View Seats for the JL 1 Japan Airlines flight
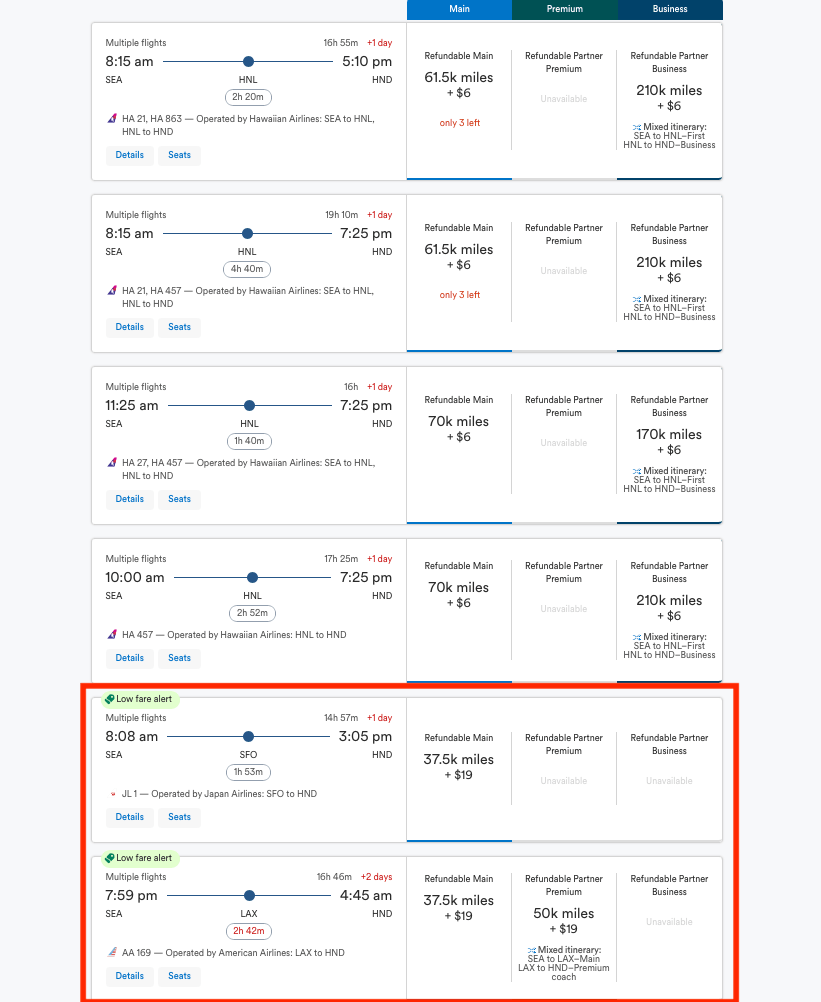821x1002 pixels. 180,817
